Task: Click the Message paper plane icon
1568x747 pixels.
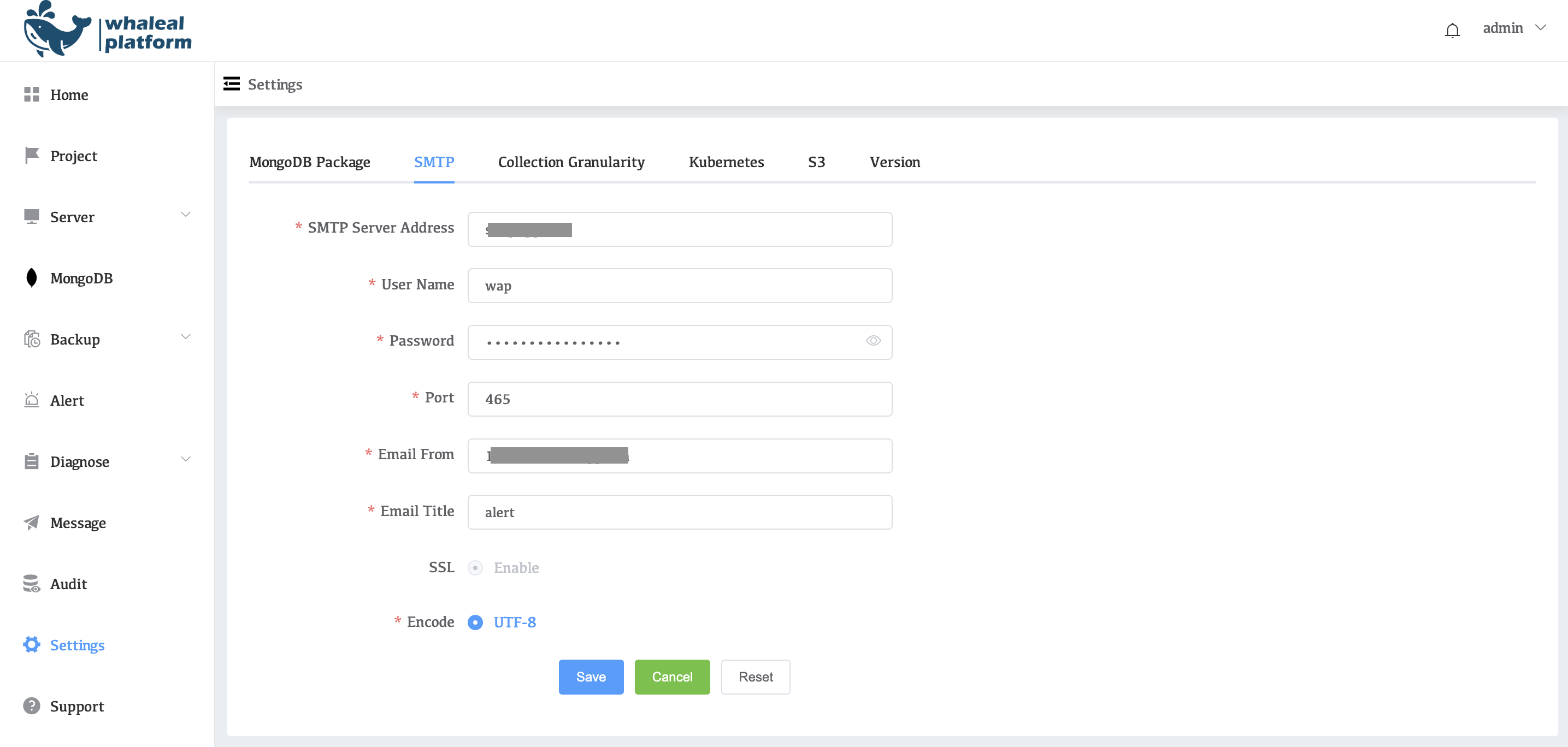Action: pyautogui.click(x=32, y=523)
